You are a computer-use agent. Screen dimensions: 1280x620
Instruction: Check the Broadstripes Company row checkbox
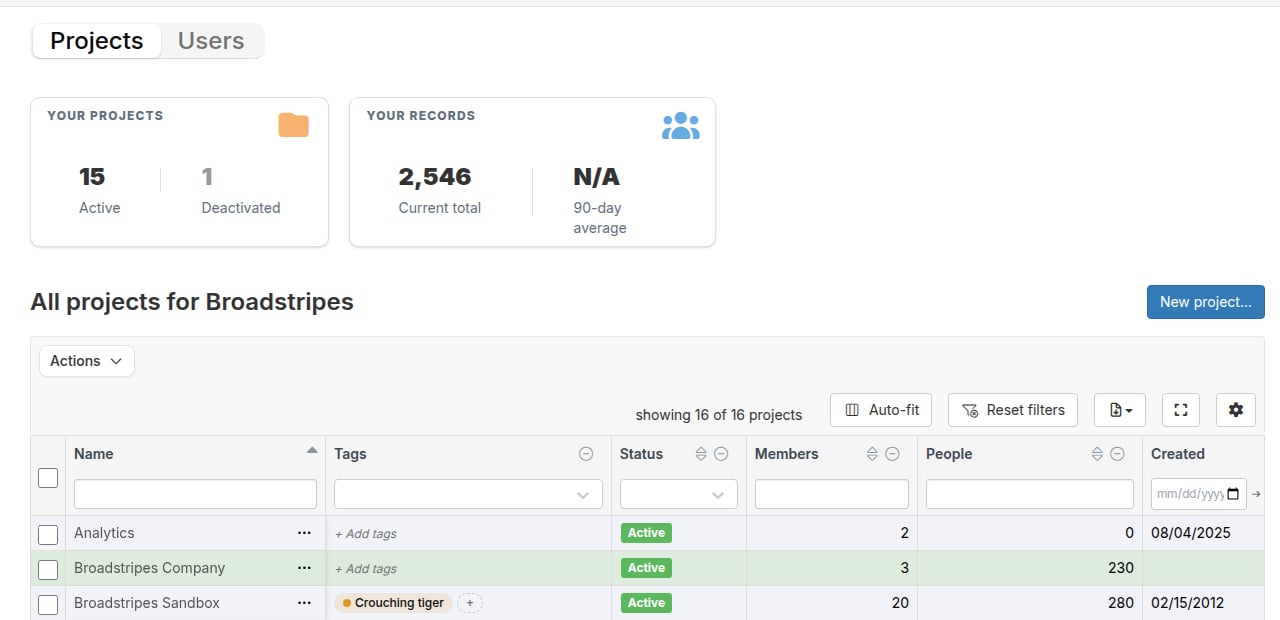tap(48, 570)
